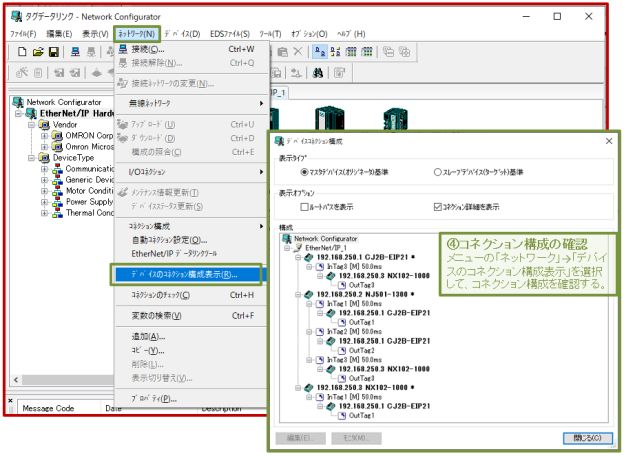The width and height of the screenshot is (624, 456).
Task: Click the tag icon next to OutTag2
Action: [x=341, y=351]
